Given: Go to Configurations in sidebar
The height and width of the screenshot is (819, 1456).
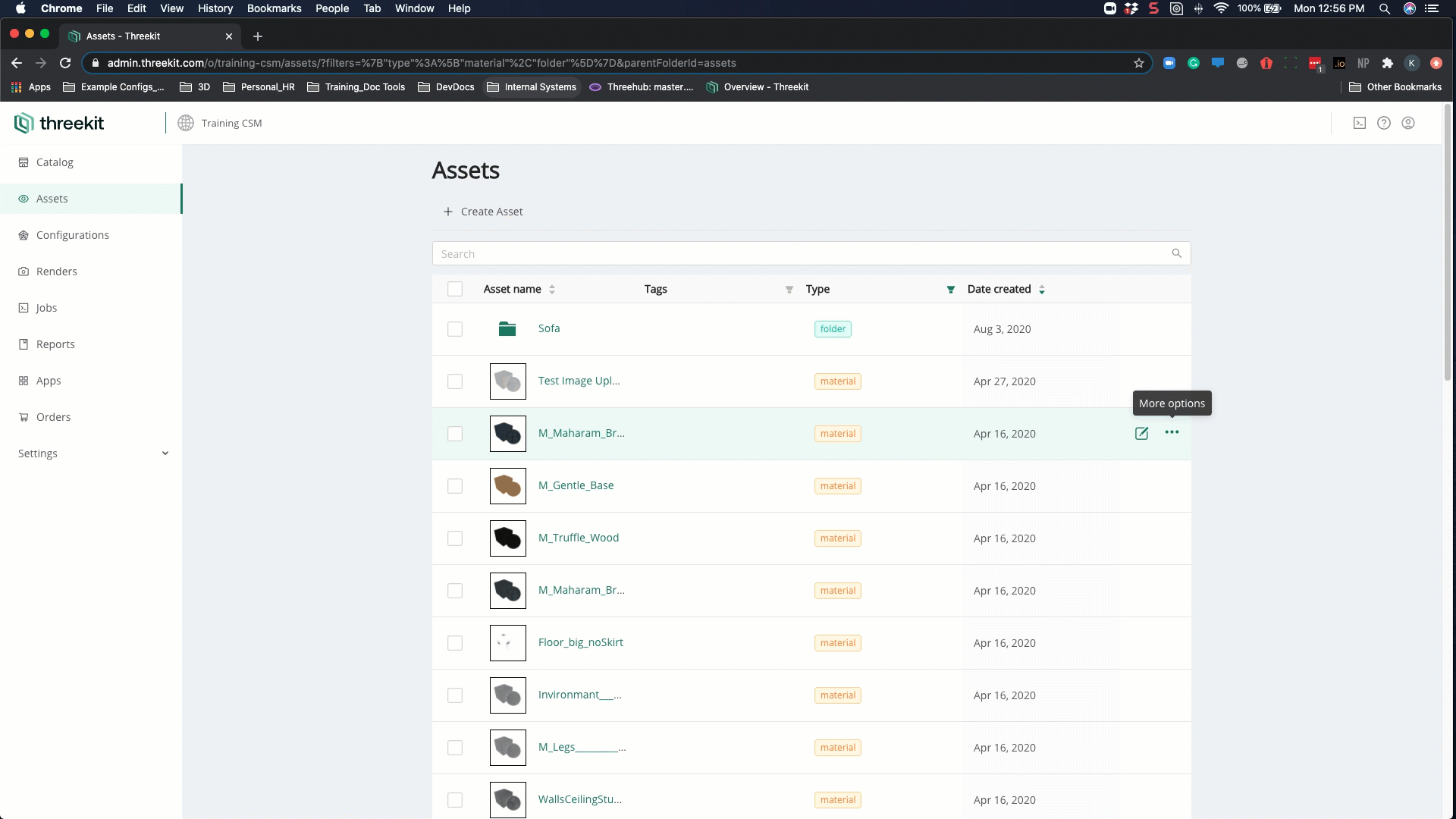Looking at the screenshot, I should coord(72,235).
